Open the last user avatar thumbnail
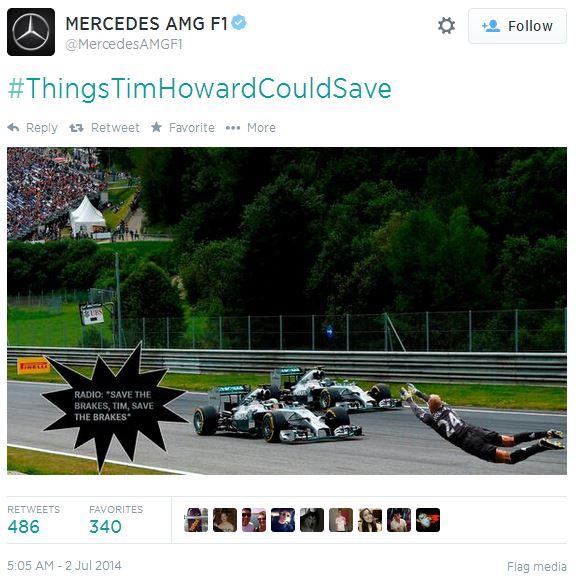580x584 pixels. pyautogui.click(x=428, y=520)
